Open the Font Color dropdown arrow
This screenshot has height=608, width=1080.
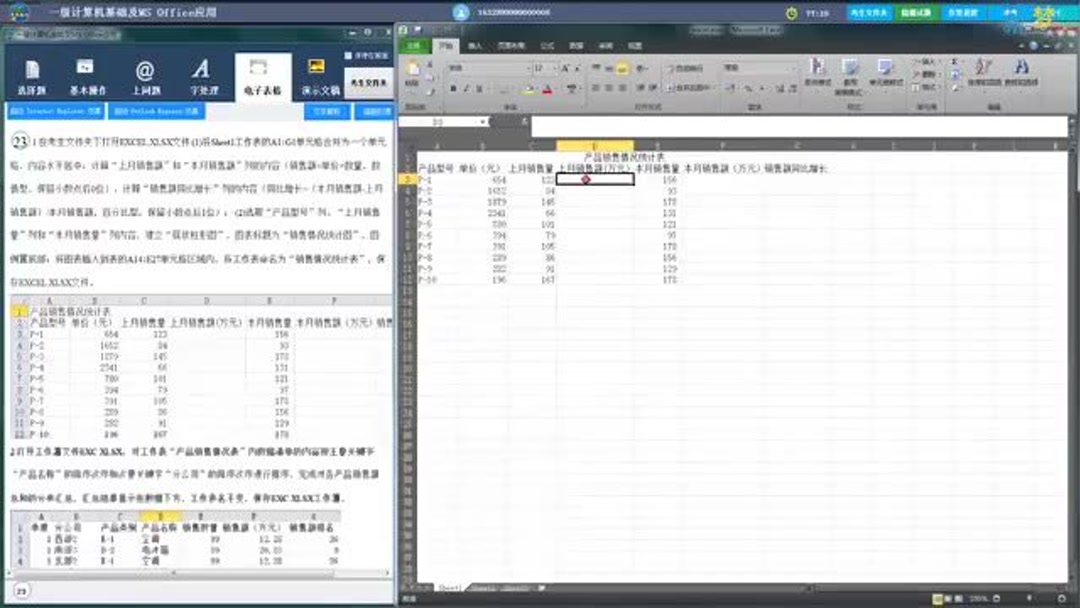coord(556,88)
